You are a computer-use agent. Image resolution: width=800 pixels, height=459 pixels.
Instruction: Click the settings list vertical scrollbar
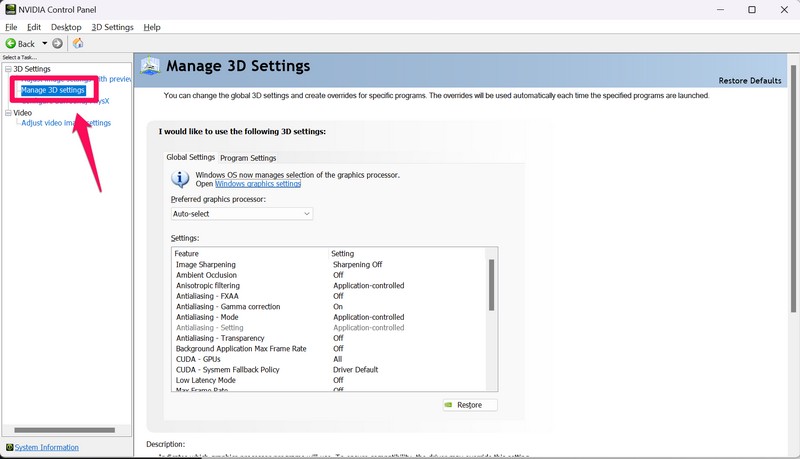pyautogui.click(x=491, y=285)
